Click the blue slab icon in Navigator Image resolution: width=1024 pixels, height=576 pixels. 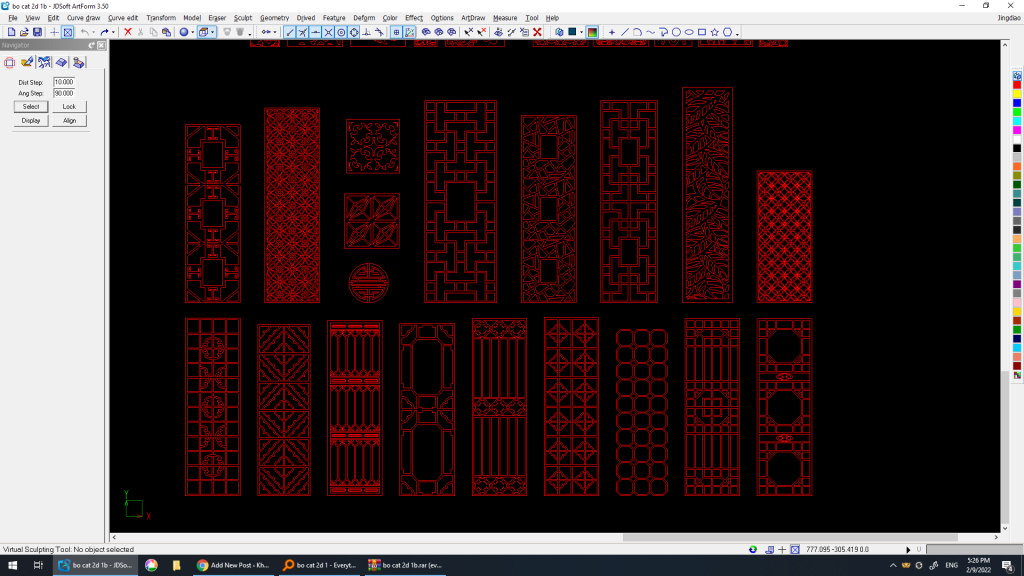[61, 62]
